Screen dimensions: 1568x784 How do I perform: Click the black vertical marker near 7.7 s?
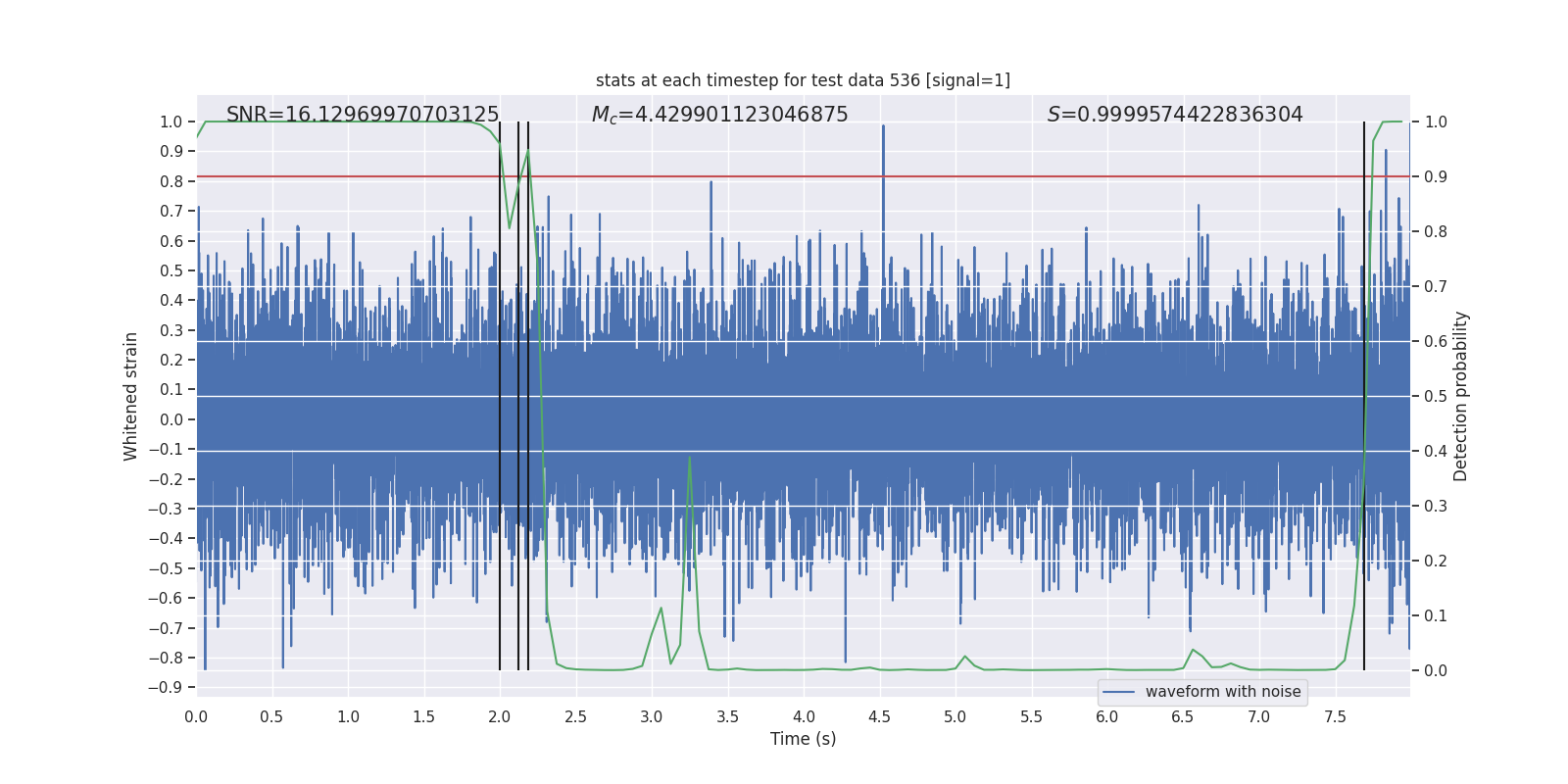click(1364, 396)
